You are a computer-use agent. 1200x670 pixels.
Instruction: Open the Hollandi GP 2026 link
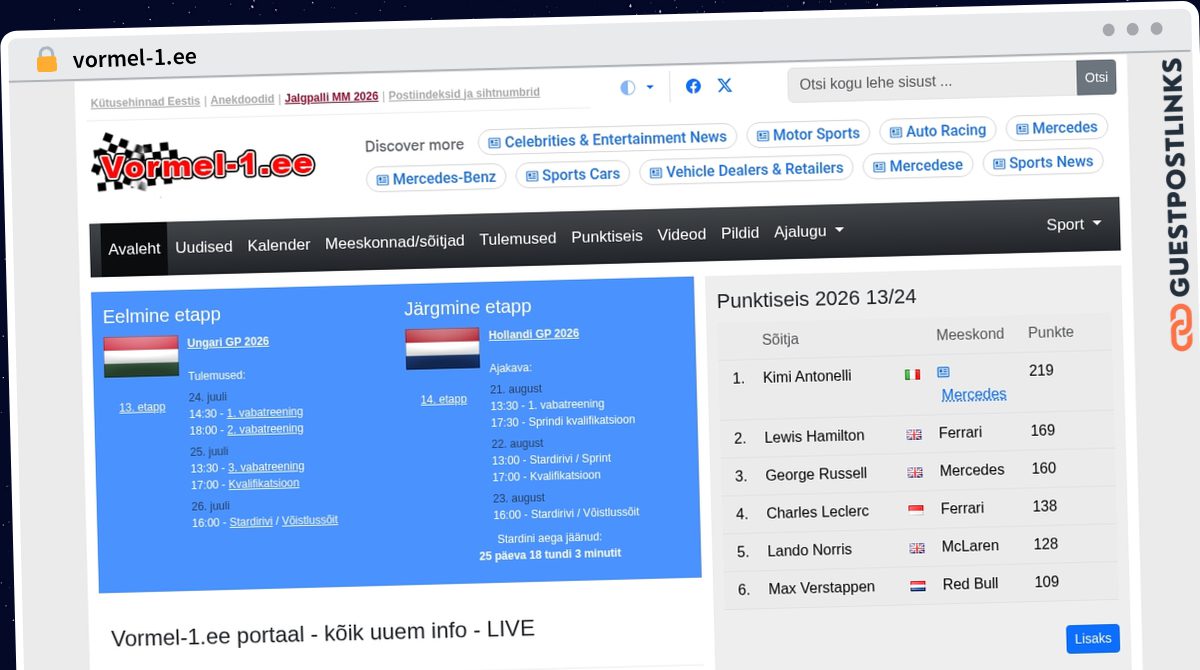[534, 334]
